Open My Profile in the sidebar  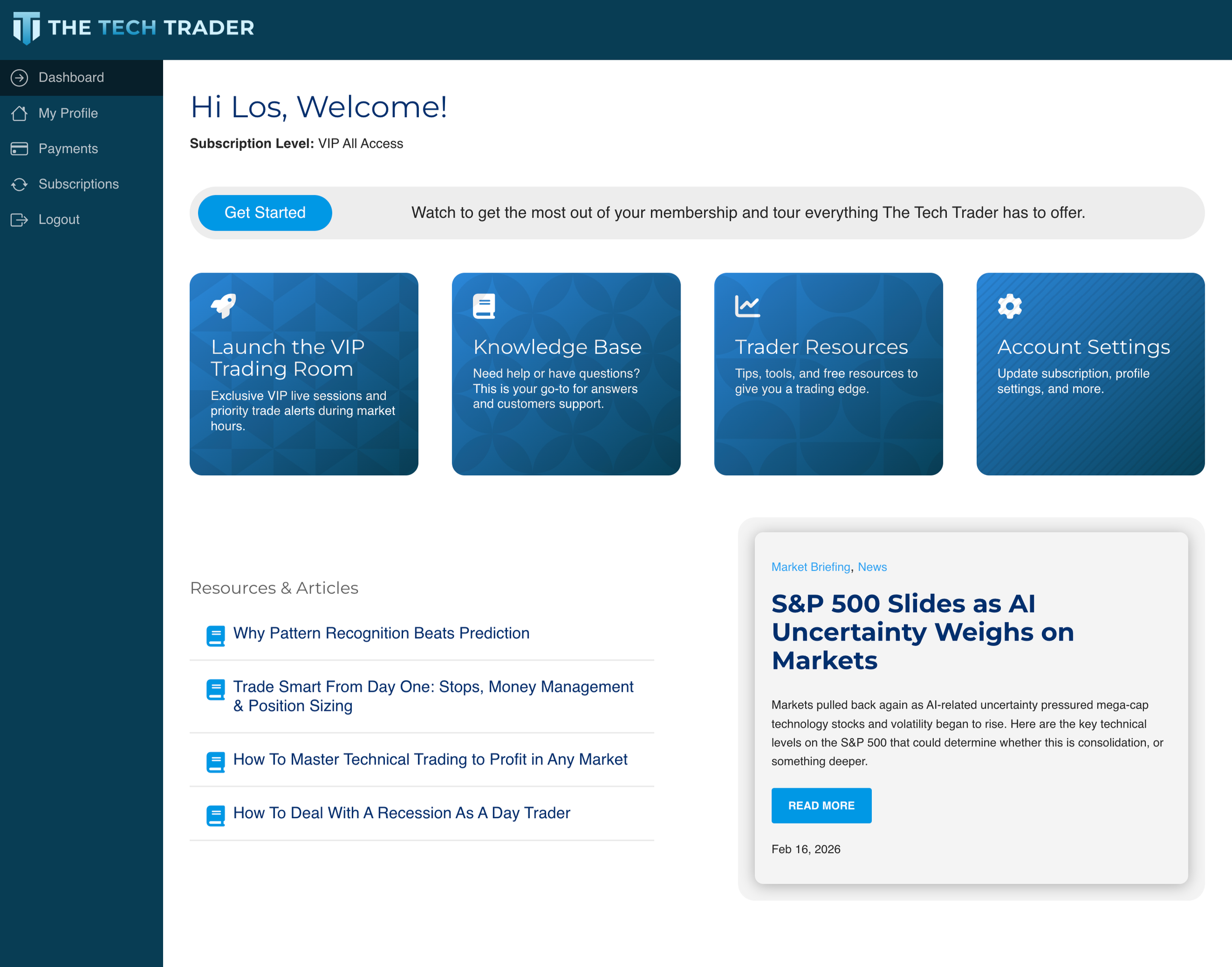68,113
